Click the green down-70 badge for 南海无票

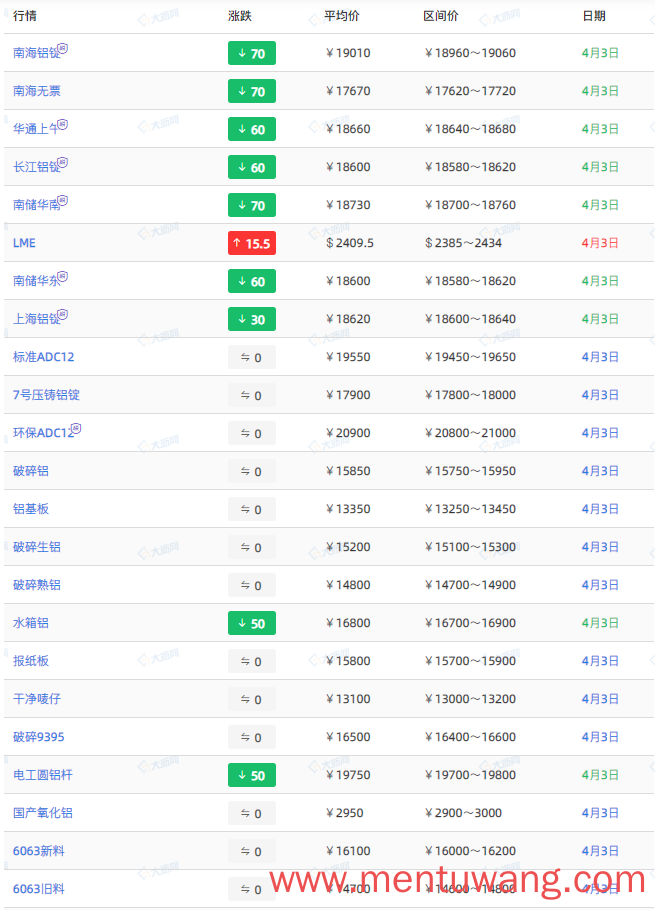[252, 91]
